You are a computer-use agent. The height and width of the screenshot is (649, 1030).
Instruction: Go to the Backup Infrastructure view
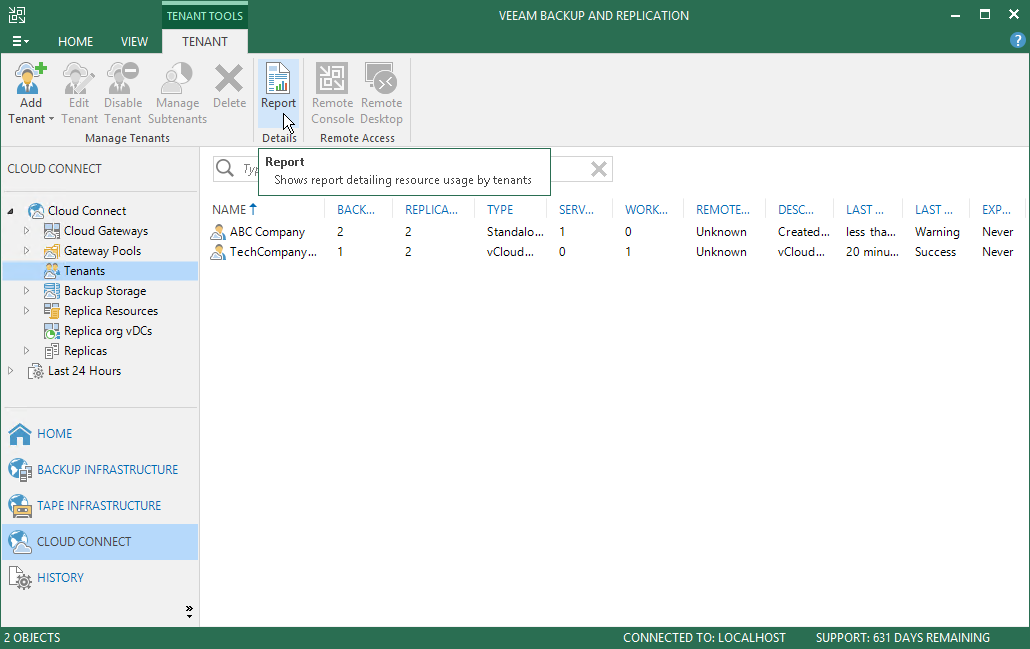[101, 470]
